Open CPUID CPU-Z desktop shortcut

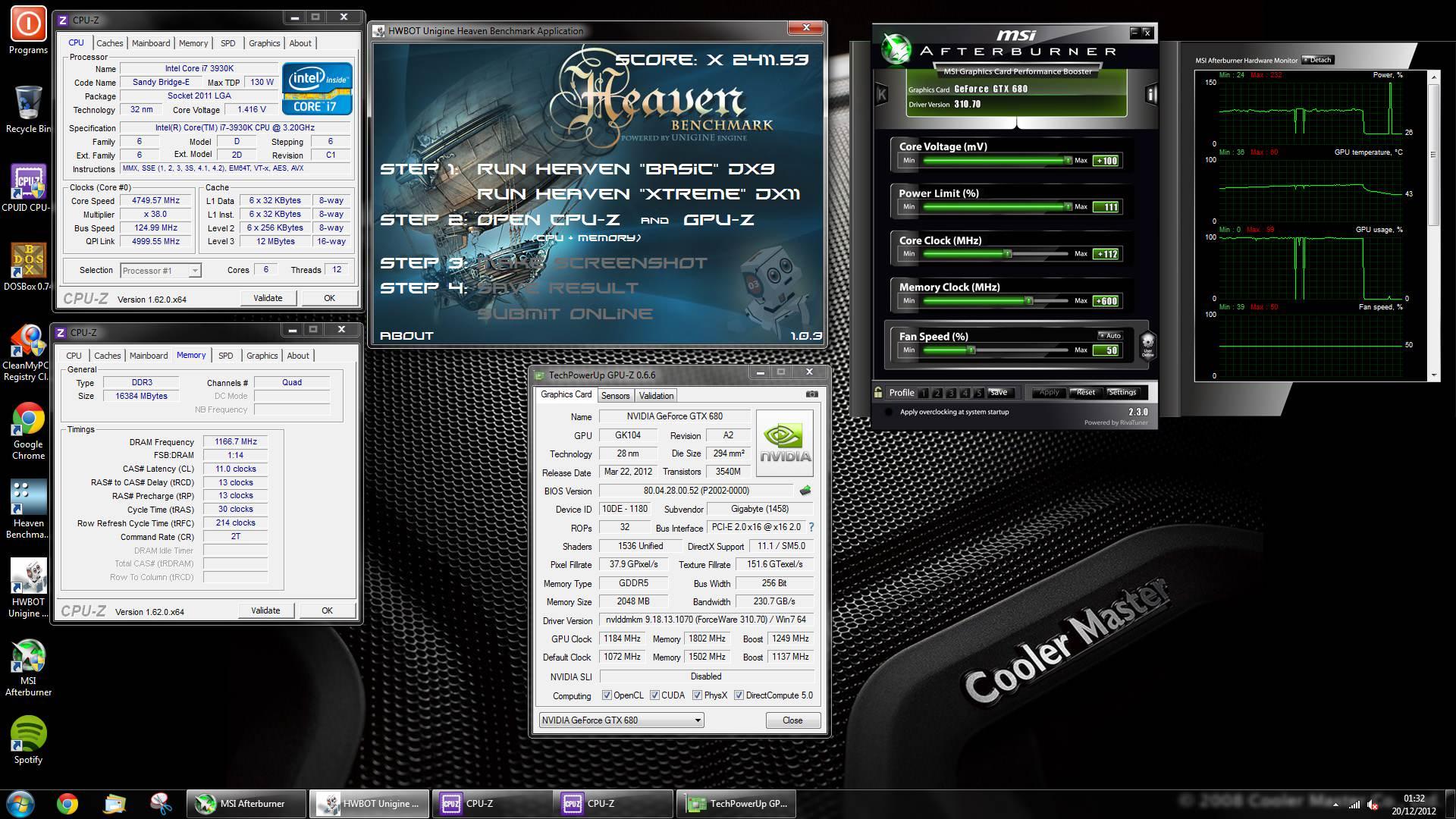(28, 188)
